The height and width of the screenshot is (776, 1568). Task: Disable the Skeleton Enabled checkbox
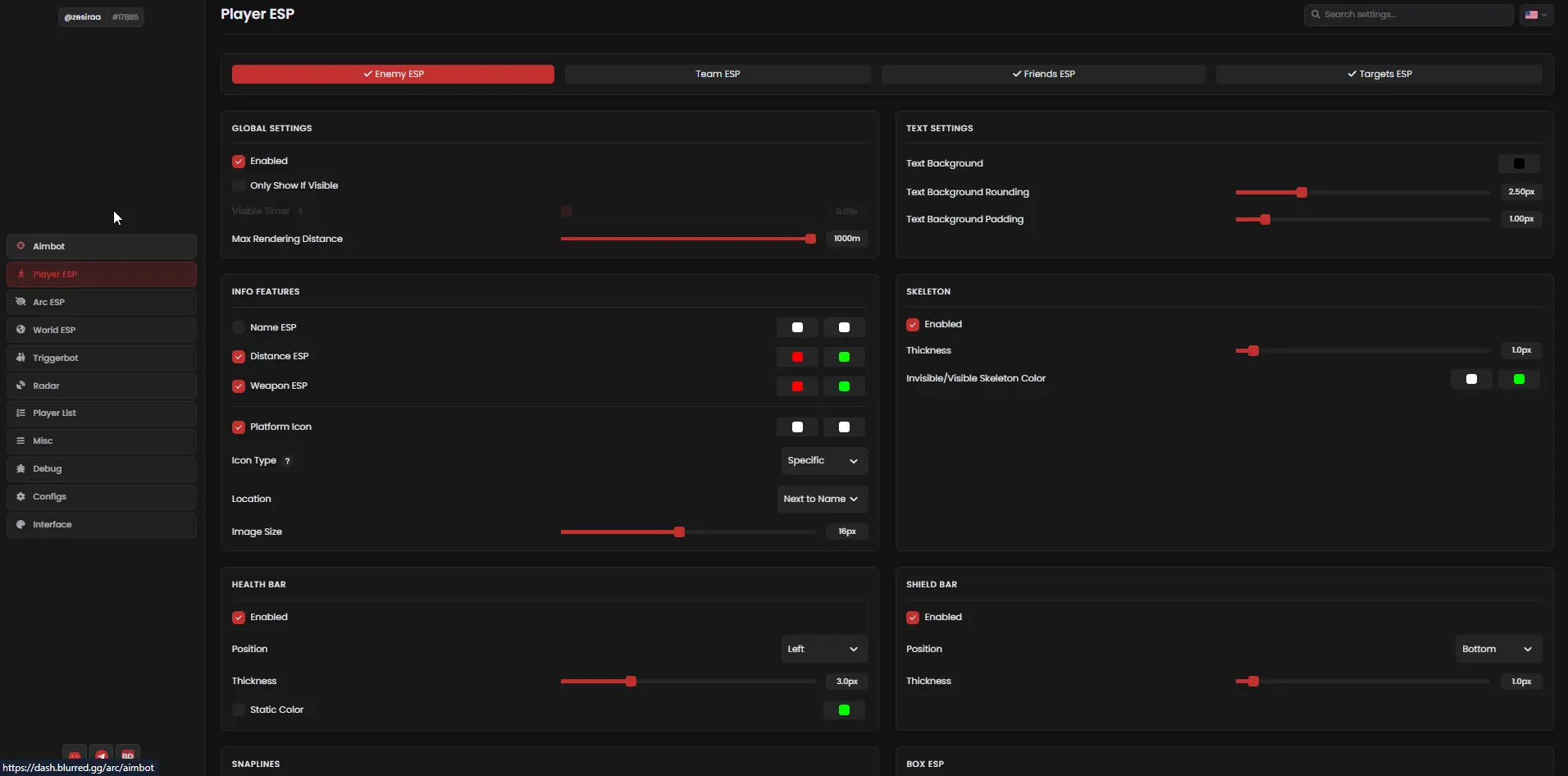913,325
